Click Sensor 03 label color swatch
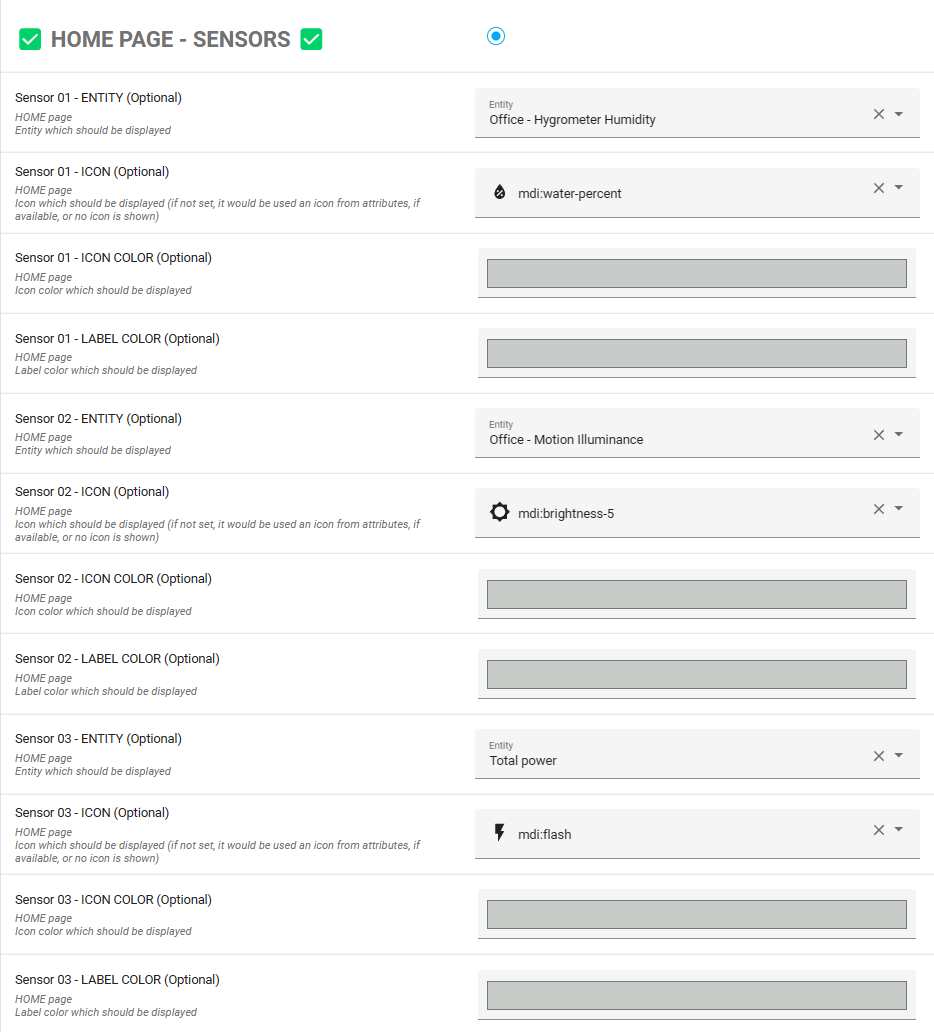The image size is (934, 1032). coord(696,995)
